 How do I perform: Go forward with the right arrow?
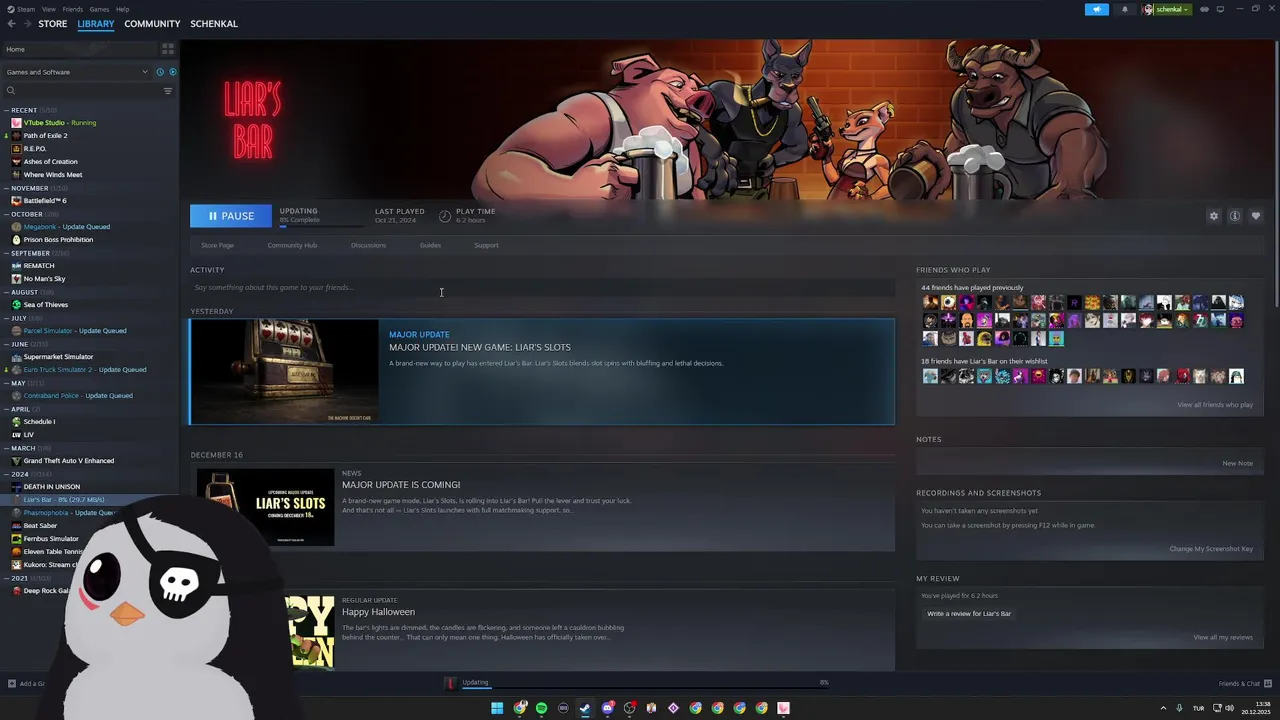pos(27,23)
